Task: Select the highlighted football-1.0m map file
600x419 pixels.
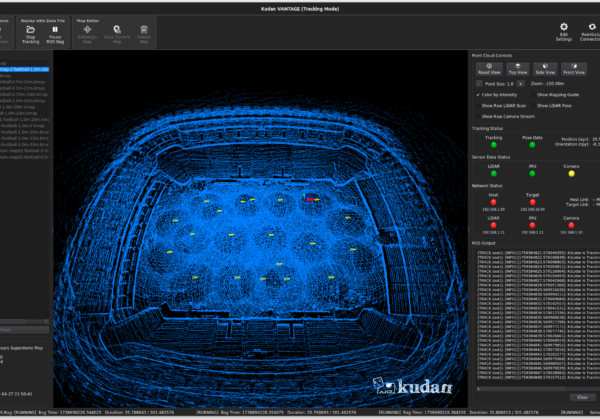Action: [x=25, y=69]
